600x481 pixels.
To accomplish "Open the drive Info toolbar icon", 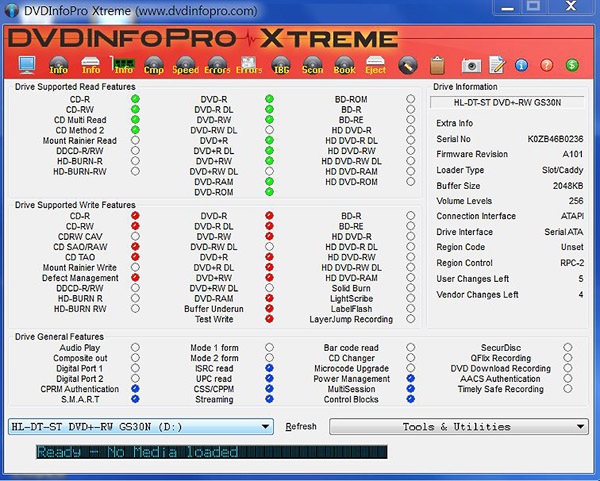I will click(91, 65).
